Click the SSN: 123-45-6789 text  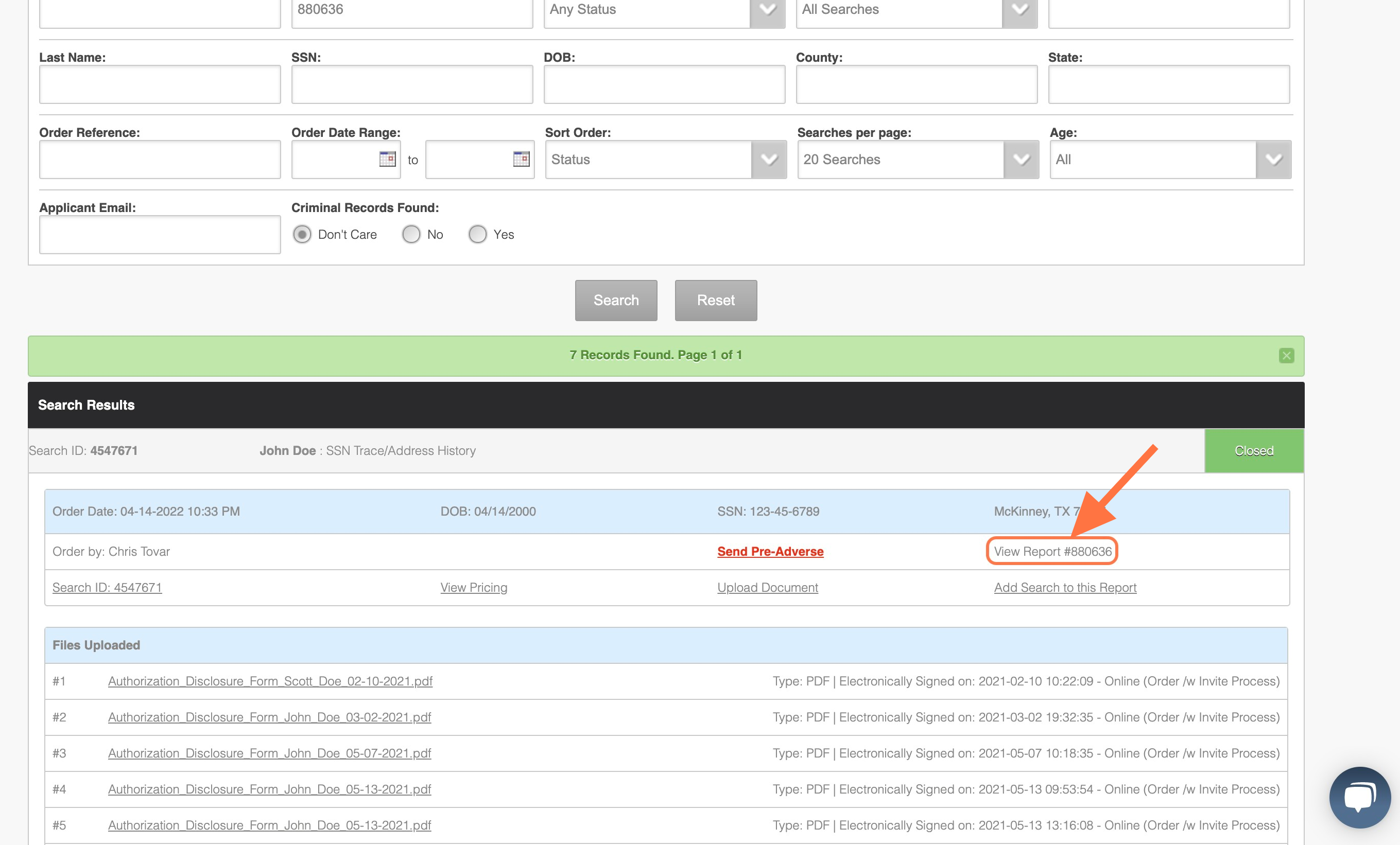point(768,512)
